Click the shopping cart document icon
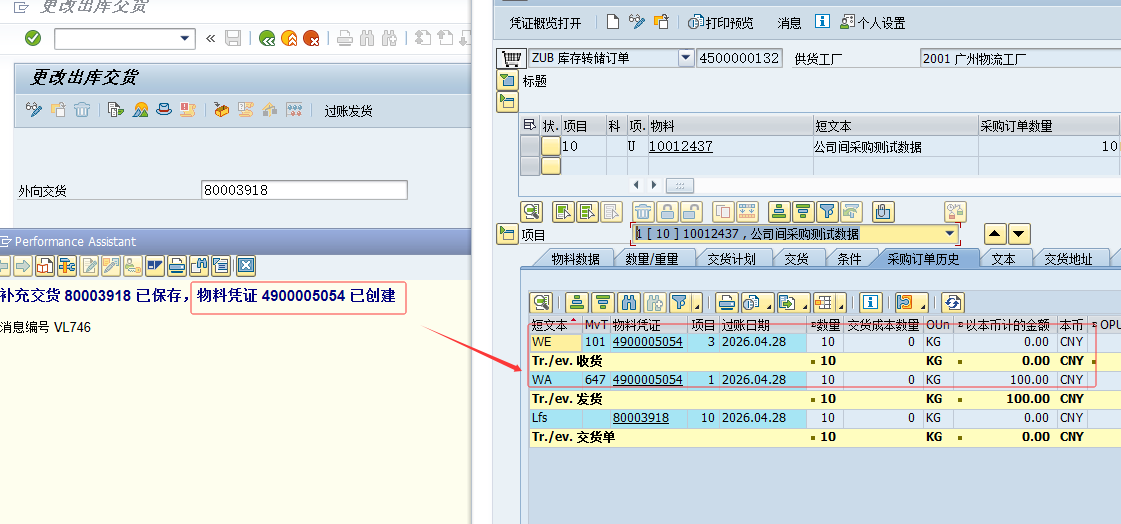 510,58
